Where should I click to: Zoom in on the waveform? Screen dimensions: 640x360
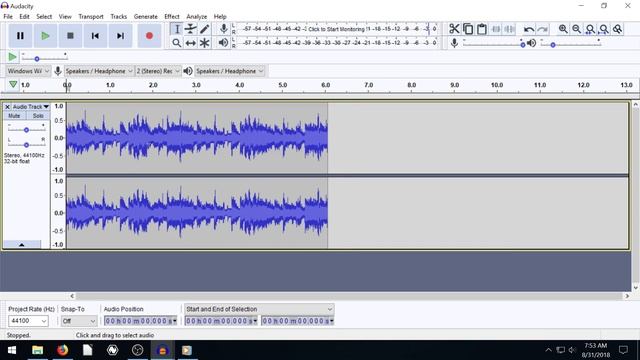pos(563,29)
